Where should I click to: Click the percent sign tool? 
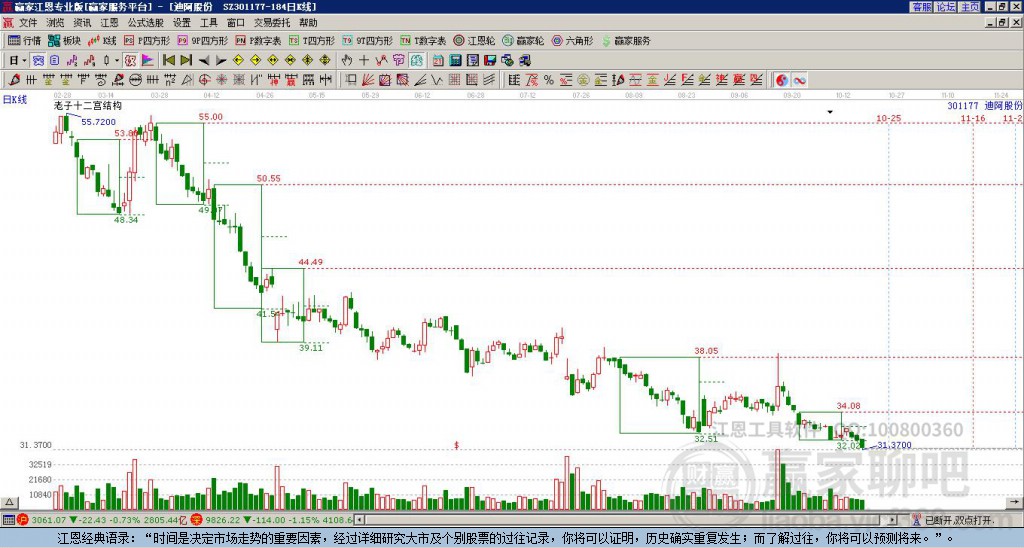(x=549, y=80)
